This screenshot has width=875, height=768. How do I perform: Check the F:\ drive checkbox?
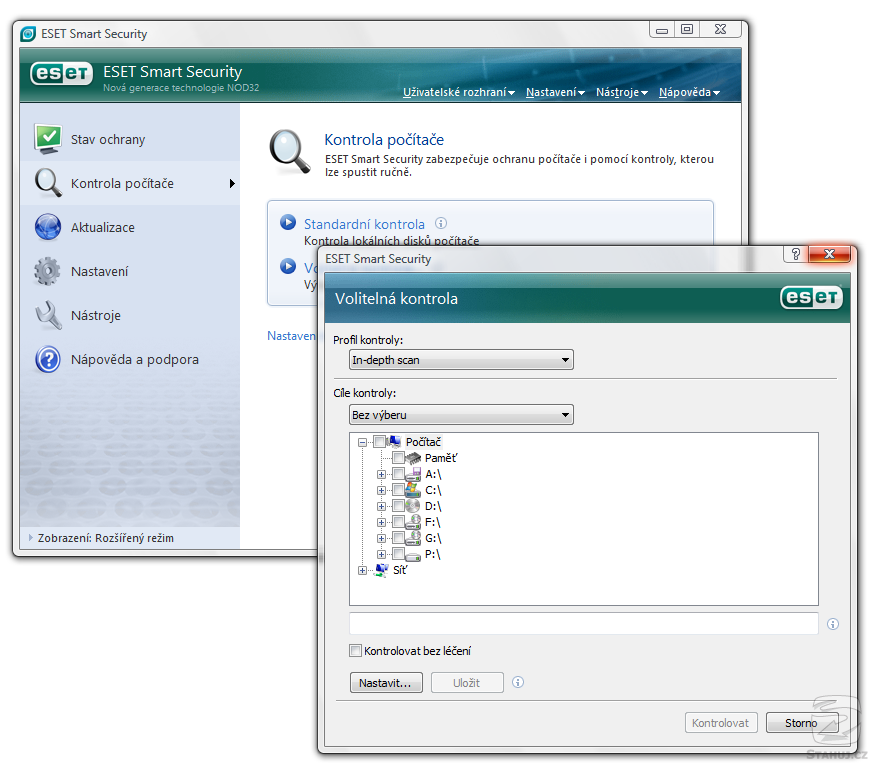398,522
